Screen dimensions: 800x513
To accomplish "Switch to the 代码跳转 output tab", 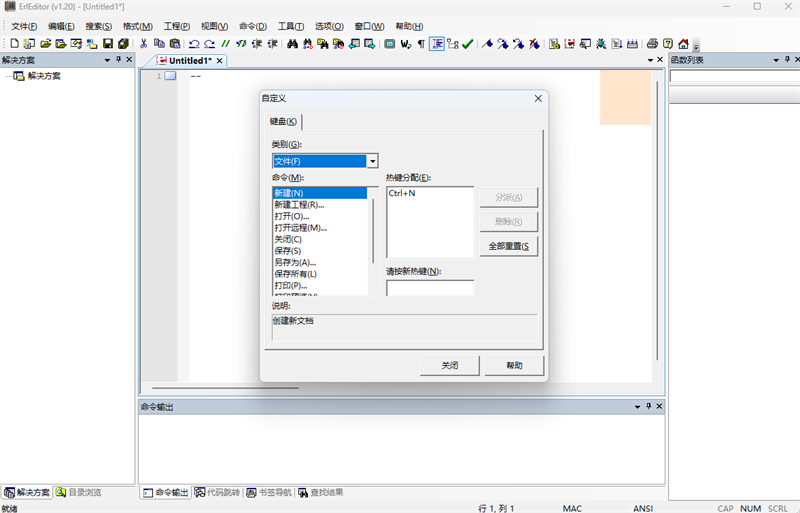I will (x=217, y=493).
